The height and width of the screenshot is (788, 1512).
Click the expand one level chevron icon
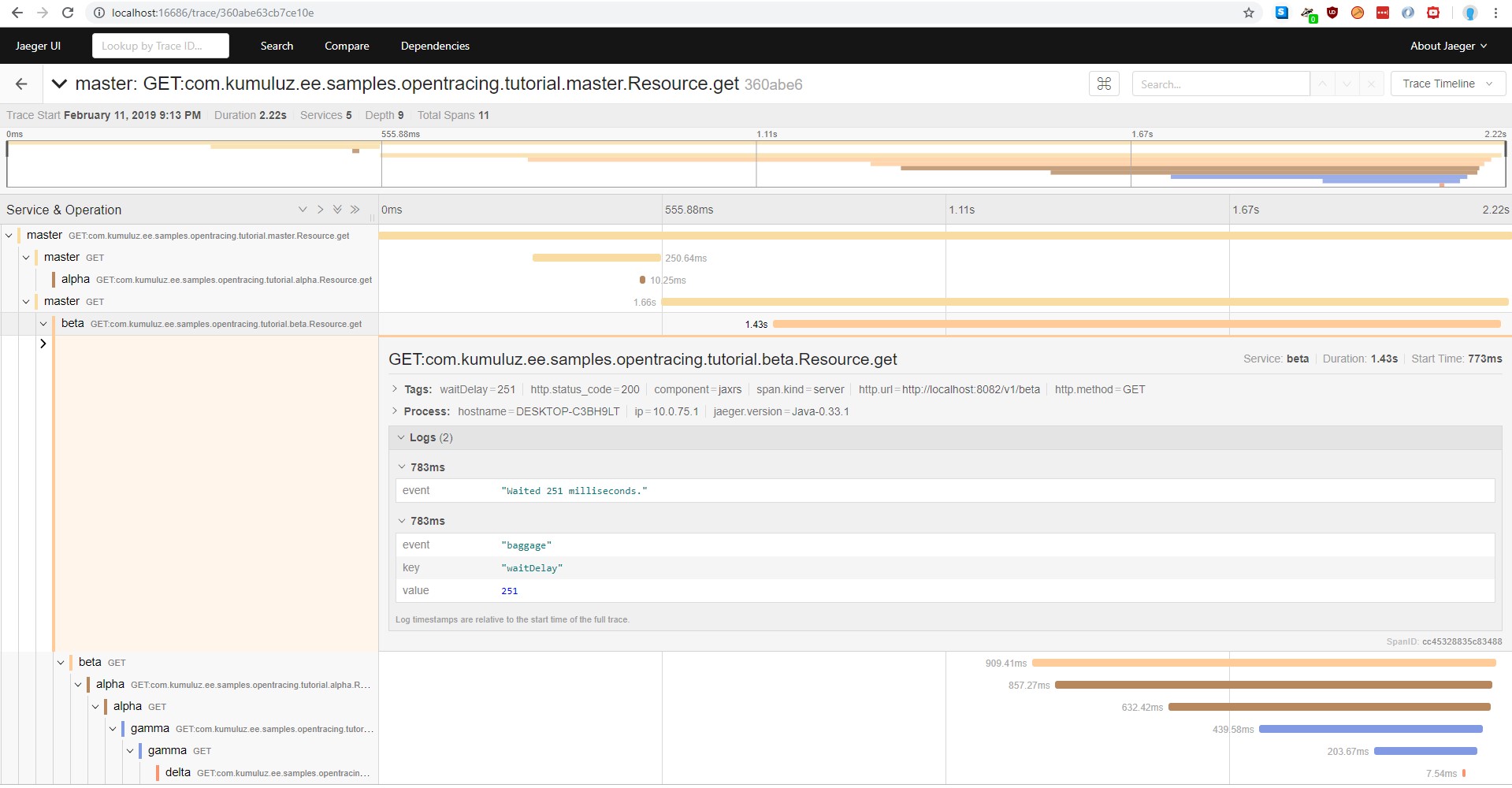[x=303, y=210]
